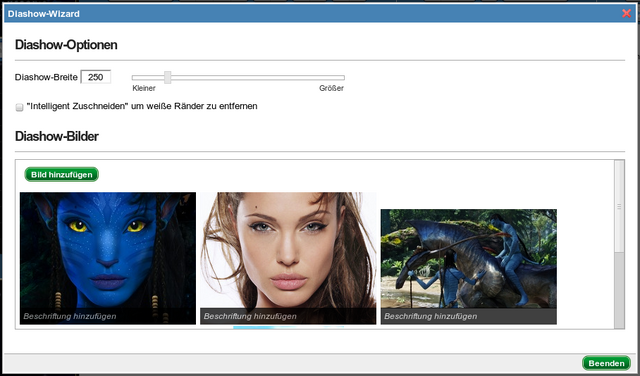The width and height of the screenshot is (640, 376).
Task: Add caption on the blue face image
Action: (70, 316)
